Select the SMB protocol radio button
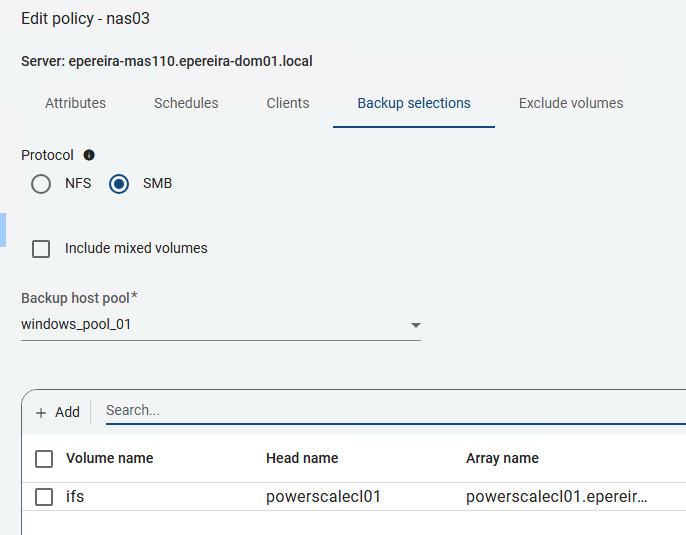The image size is (686, 535). [x=119, y=184]
